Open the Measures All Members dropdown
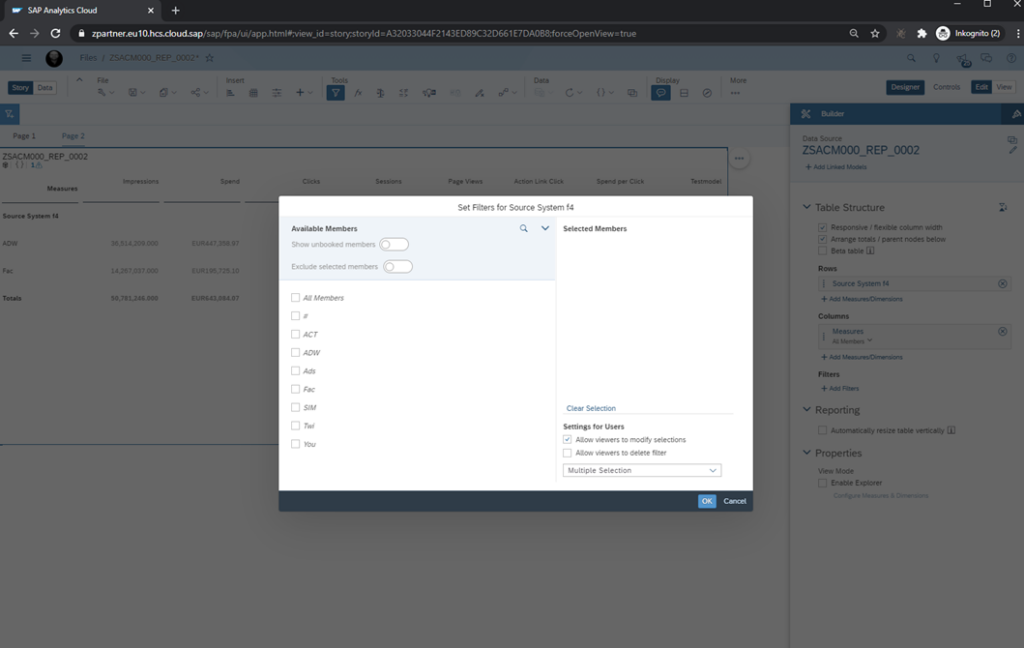 point(852,342)
